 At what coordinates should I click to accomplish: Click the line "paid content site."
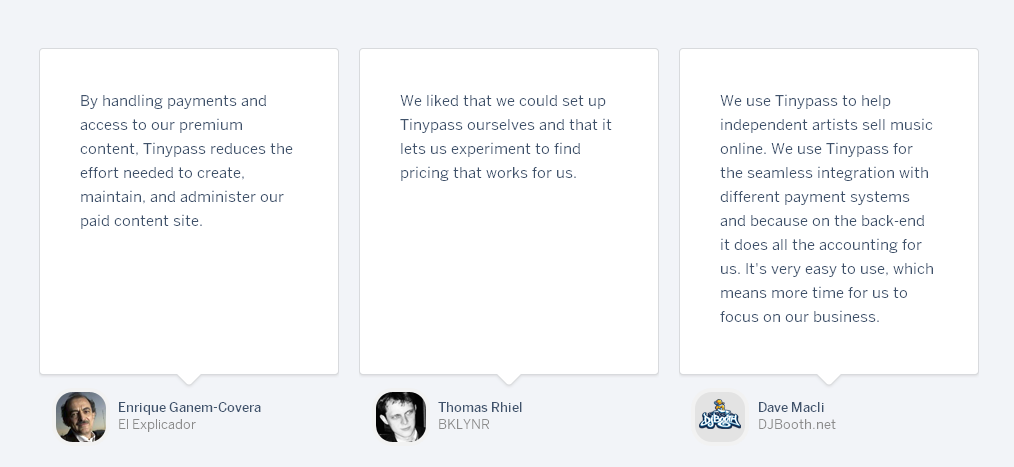point(141,221)
